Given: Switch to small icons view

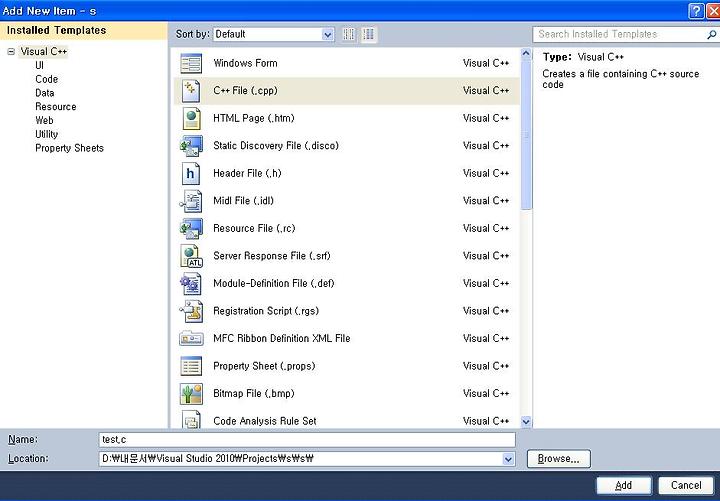Looking at the screenshot, I should pos(349,34).
